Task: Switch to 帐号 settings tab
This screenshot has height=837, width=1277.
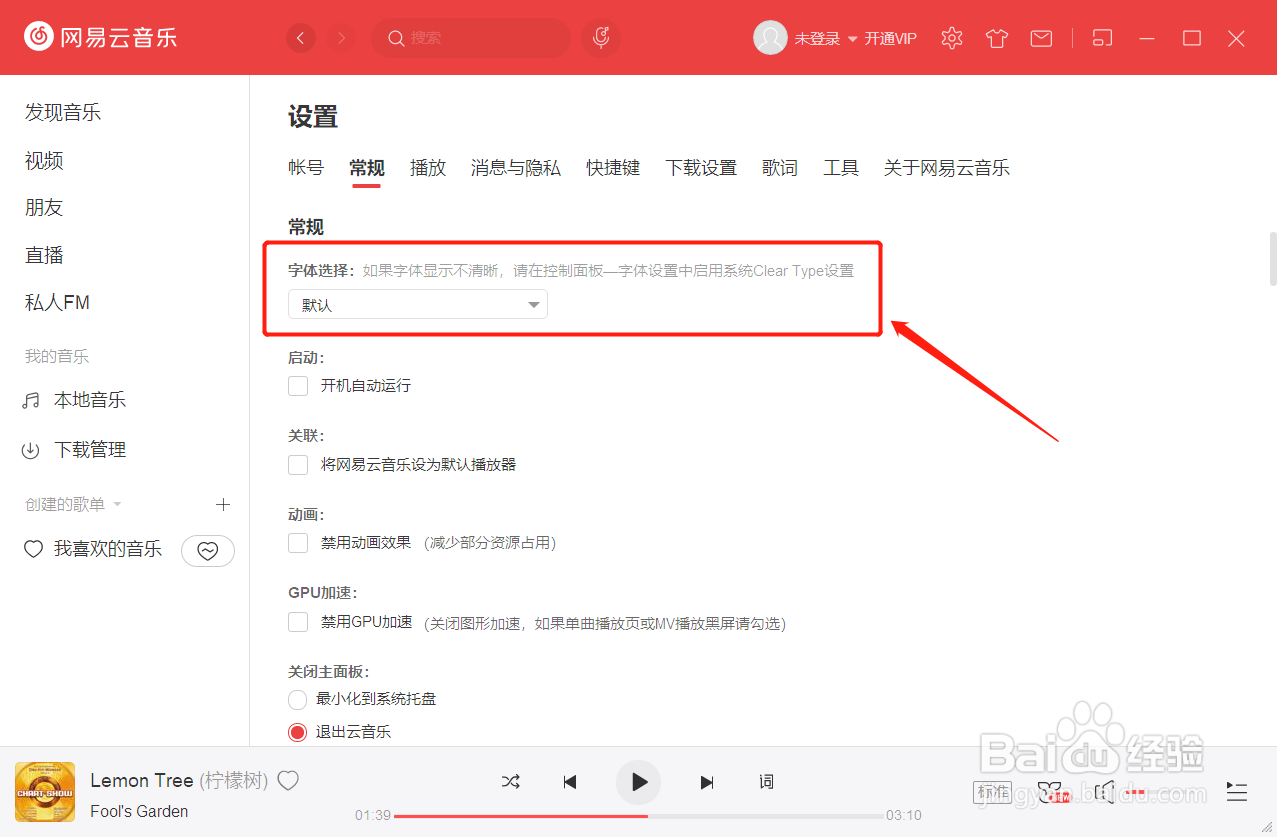Action: click(306, 168)
